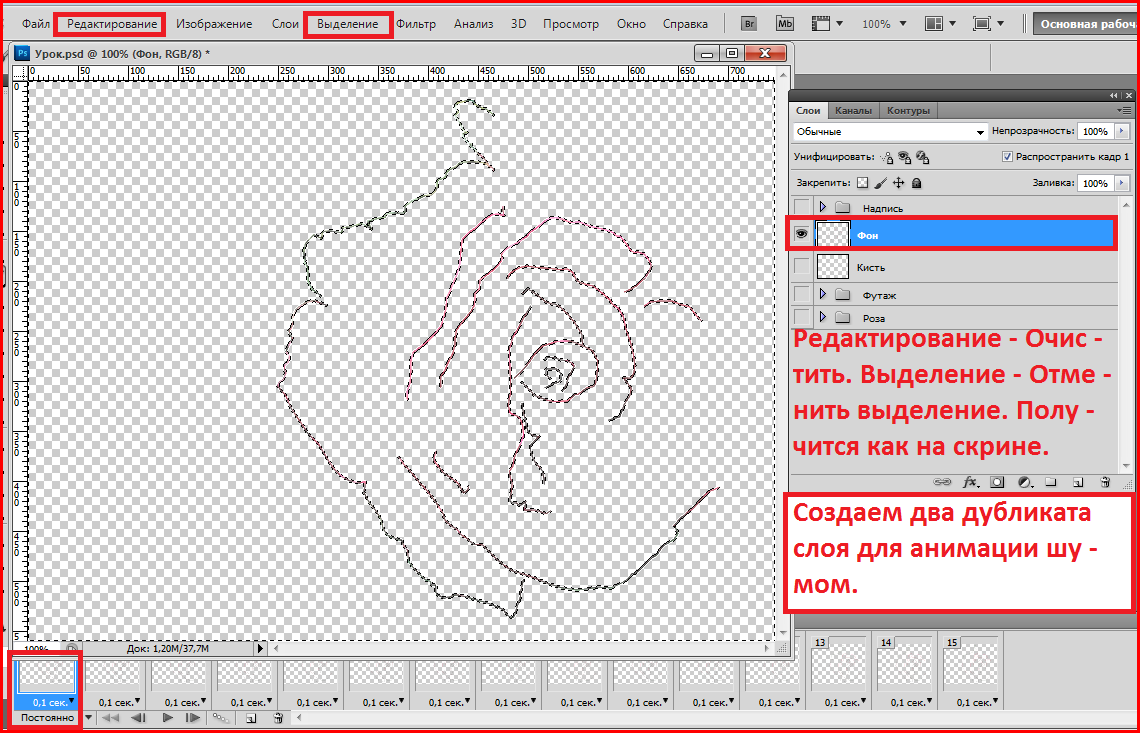
Task: Lock image pixels brush icon
Action: [880, 183]
